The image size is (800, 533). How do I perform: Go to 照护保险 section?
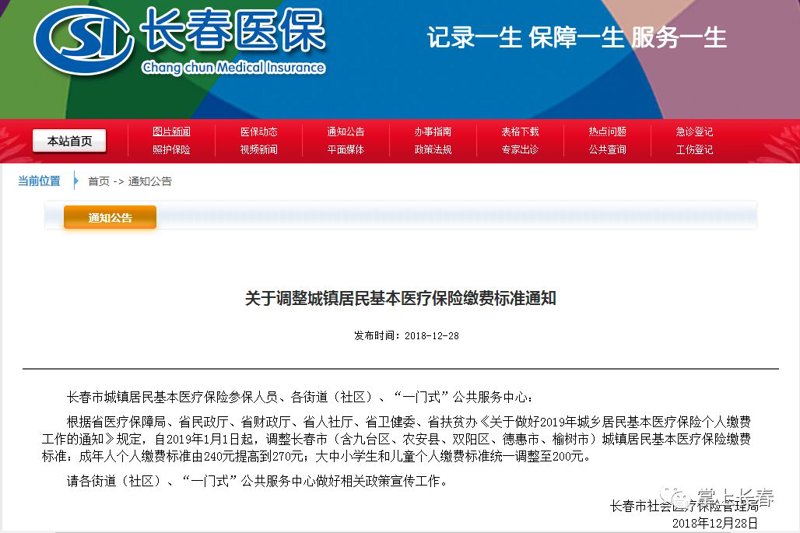pos(171,149)
